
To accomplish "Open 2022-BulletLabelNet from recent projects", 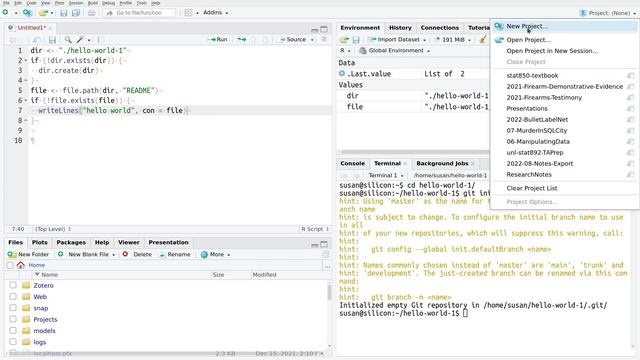I will click(x=537, y=120).
